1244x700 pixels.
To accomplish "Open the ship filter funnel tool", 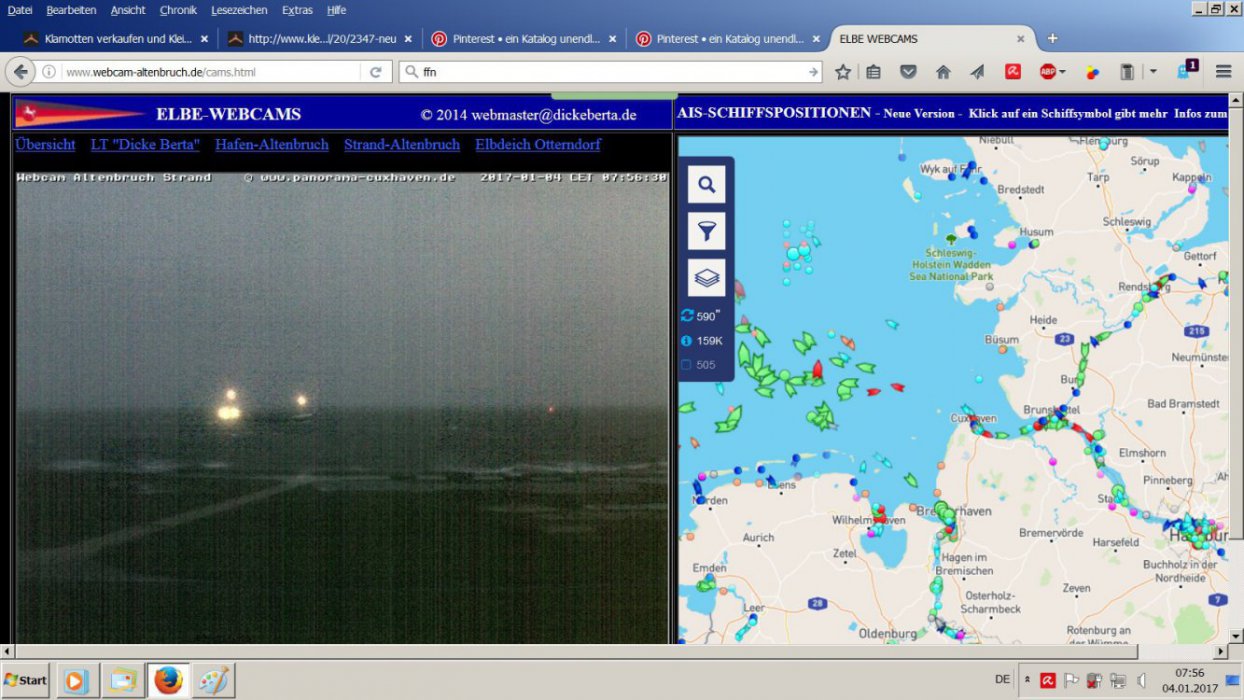I will click(707, 231).
